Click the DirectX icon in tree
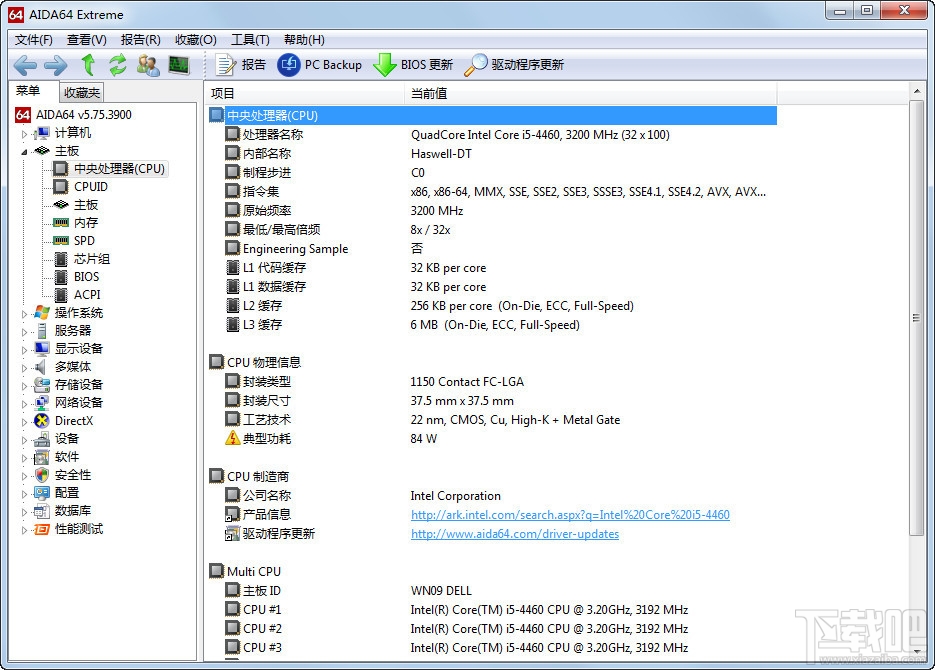The width and height of the screenshot is (935, 670). click(x=42, y=421)
